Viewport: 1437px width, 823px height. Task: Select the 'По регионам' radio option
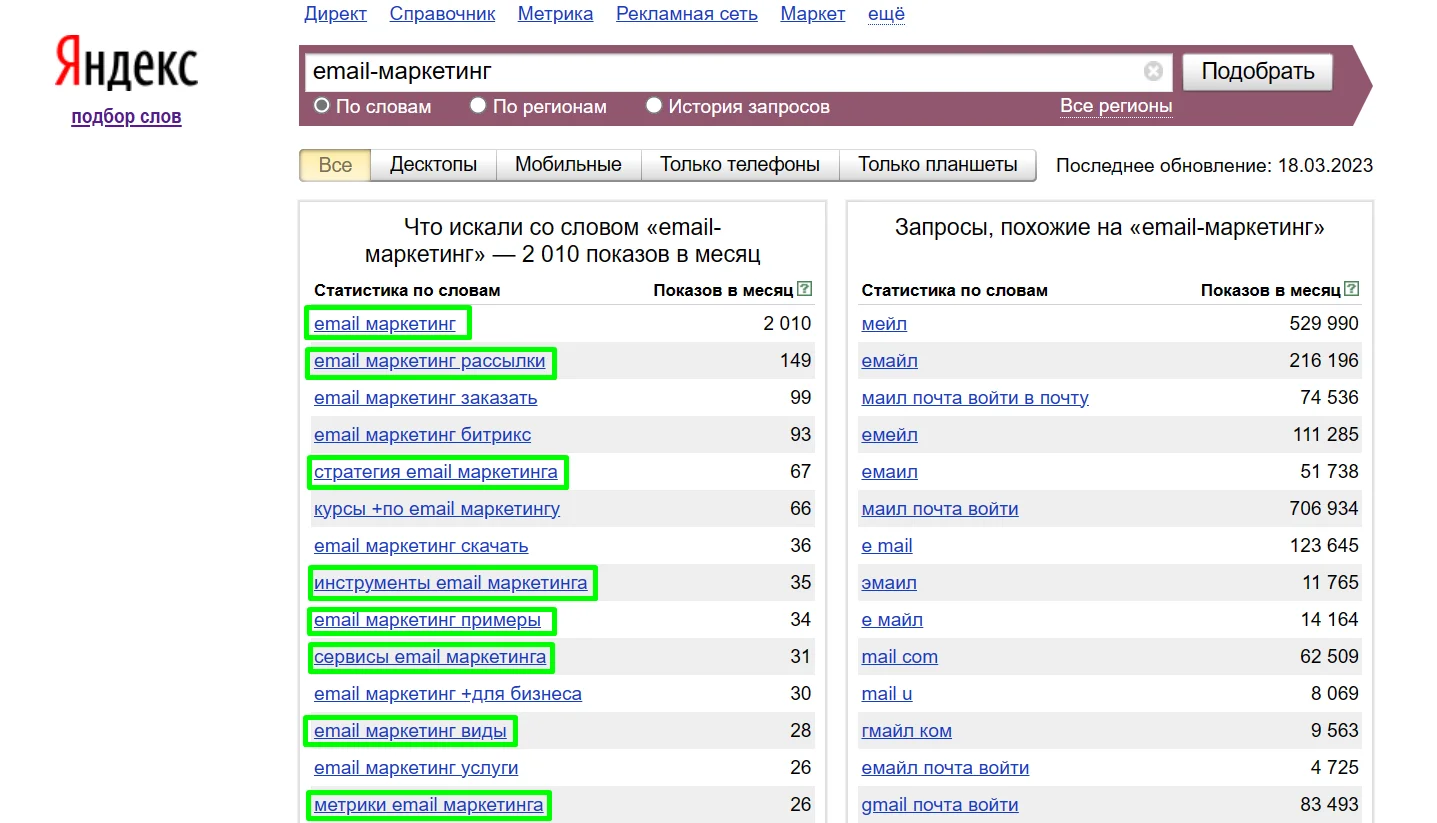click(x=478, y=105)
